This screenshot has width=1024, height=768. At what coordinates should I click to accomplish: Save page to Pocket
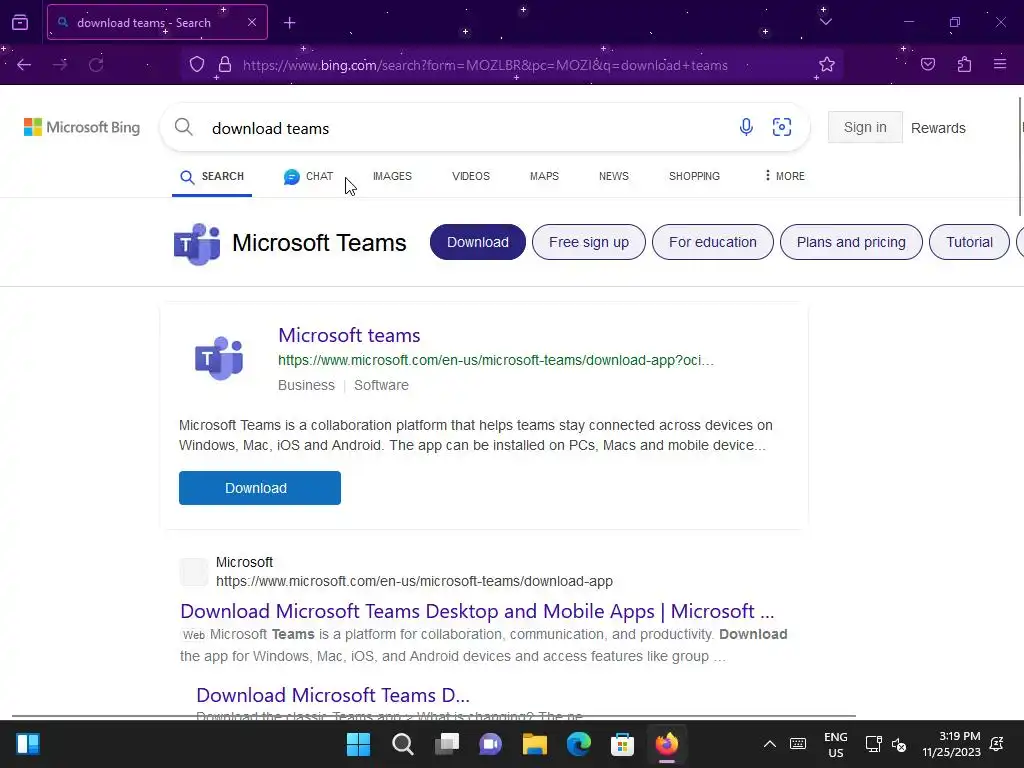(x=928, y=65)
